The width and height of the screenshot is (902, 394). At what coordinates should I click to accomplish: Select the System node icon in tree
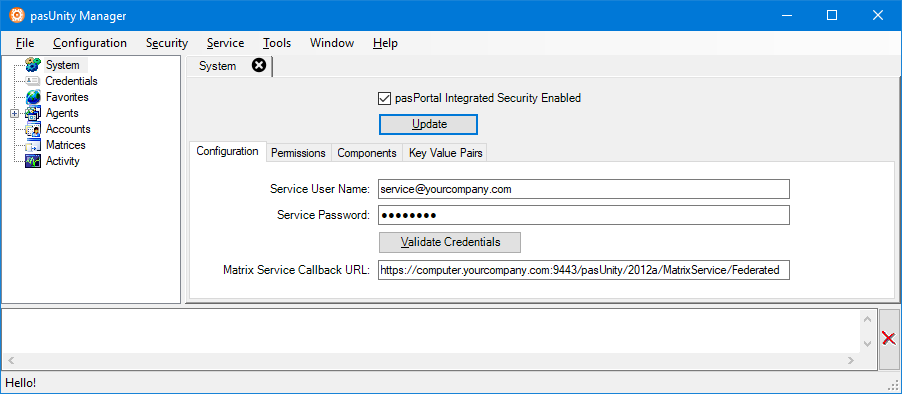33,64
